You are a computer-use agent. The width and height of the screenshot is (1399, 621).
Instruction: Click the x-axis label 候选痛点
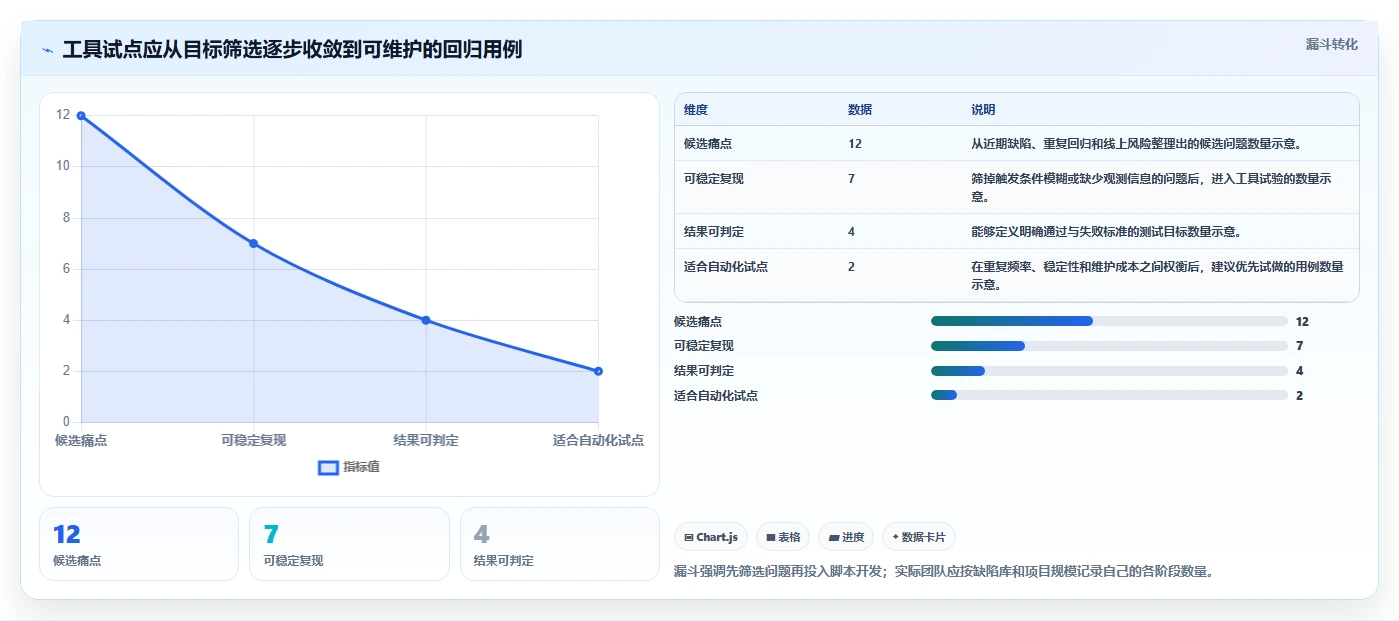point(81,440)
